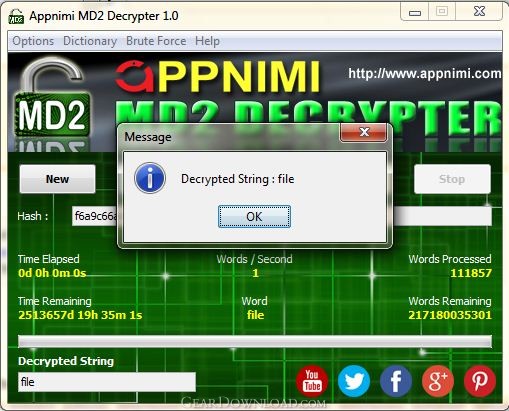This screenshot has height=411, width=509.
Task: Open the Twitter bird icon
Action: click(354, 381)
